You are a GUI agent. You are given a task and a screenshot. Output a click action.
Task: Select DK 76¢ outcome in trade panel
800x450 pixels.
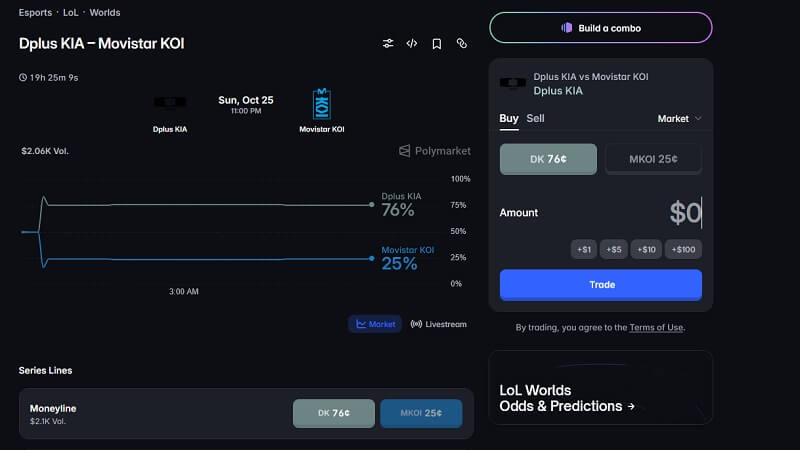tap(548, 159)
